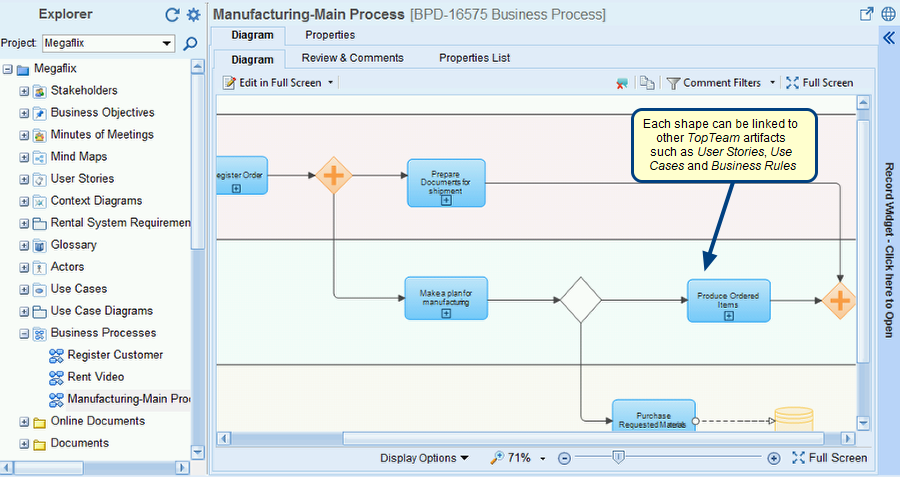Click Edit in Full Screen button
The height and width of the screenshot is (477, 900).
click(x=272, y=83)
